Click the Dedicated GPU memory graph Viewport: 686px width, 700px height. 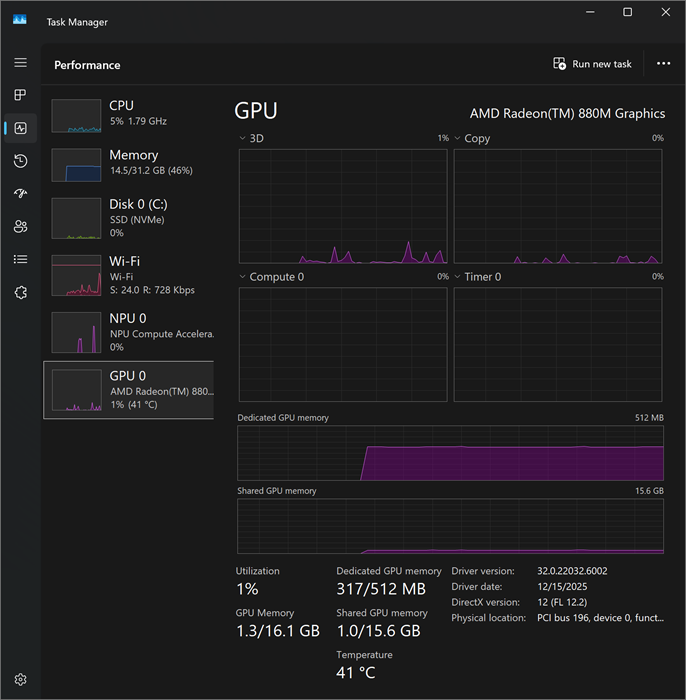click(450, 453)
